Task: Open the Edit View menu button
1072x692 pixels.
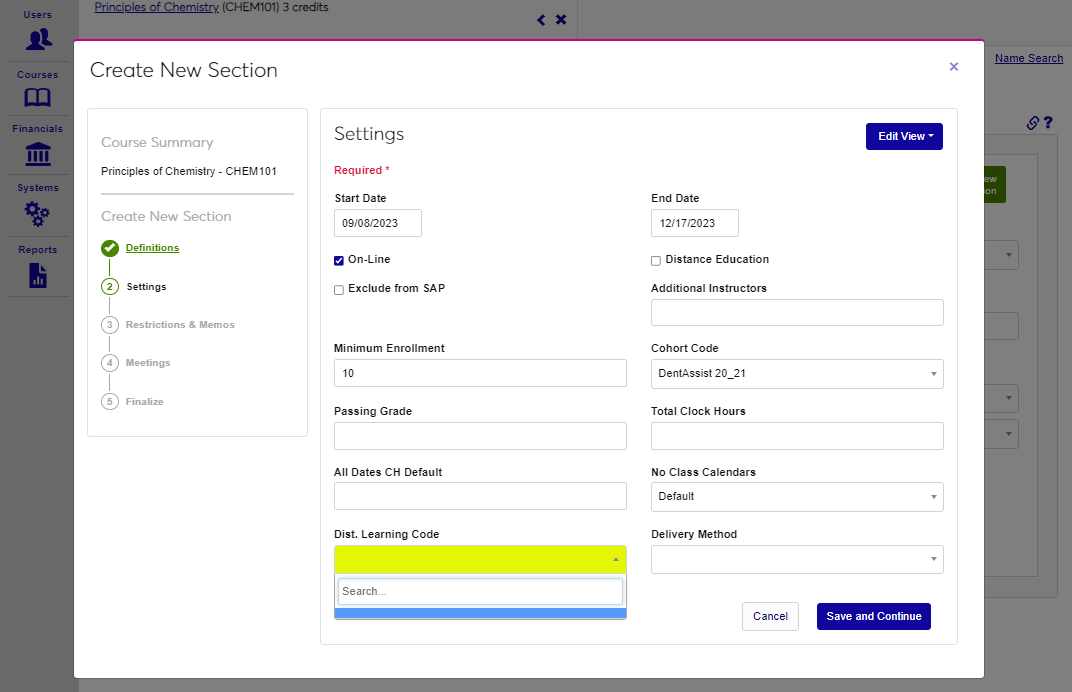Action: coord(903,136)
